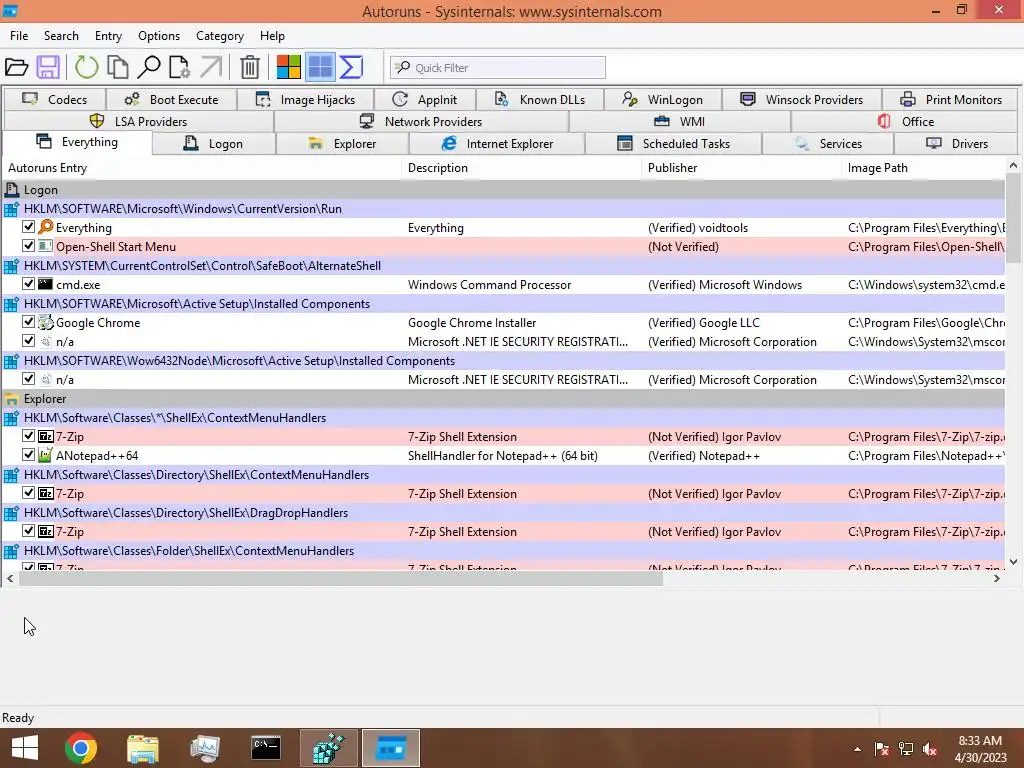The image size is (1024, 768).
Task: Click the Copy toolbar icon
Action: pyautogui.click(x=118, y=67)
